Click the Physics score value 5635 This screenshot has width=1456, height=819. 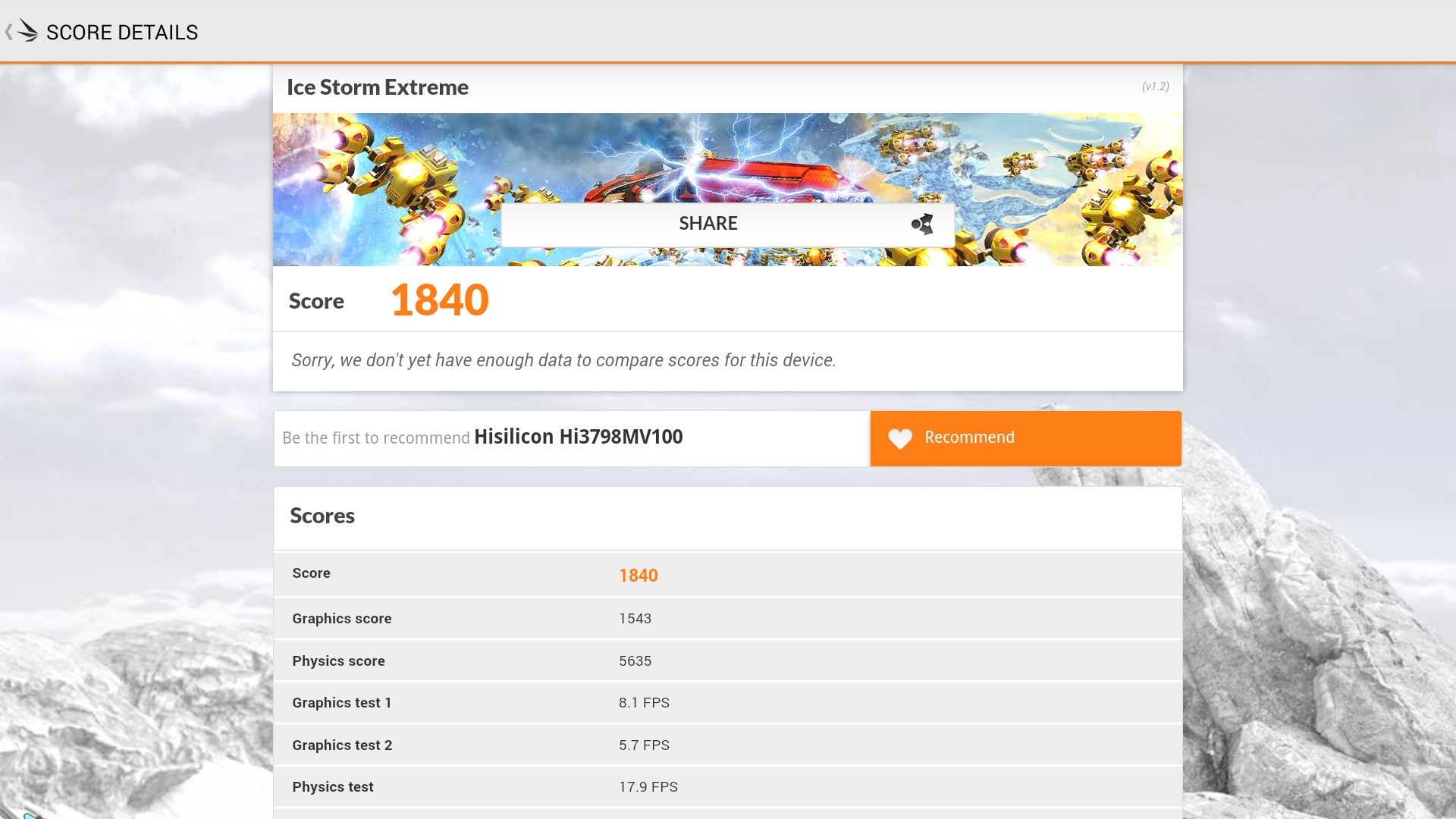(635, 661)
